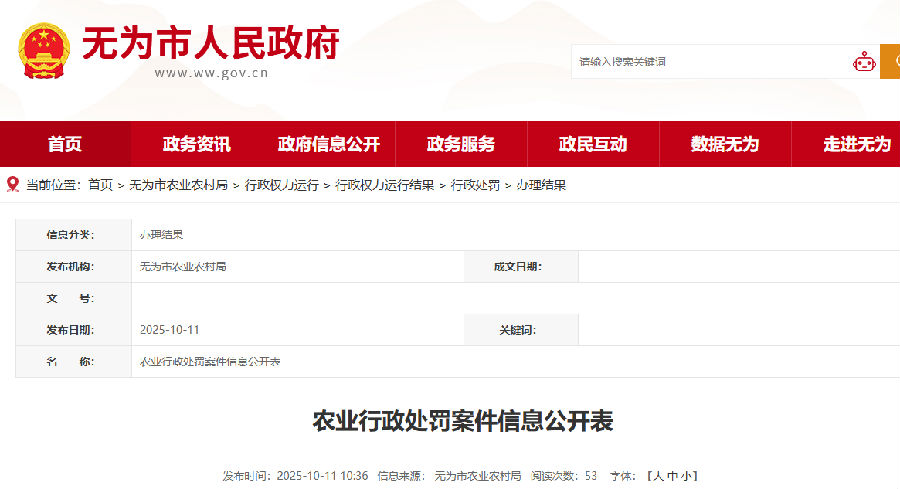Go to 无为市农业农村局 breadcrumb link

click(x=179, y=185)
